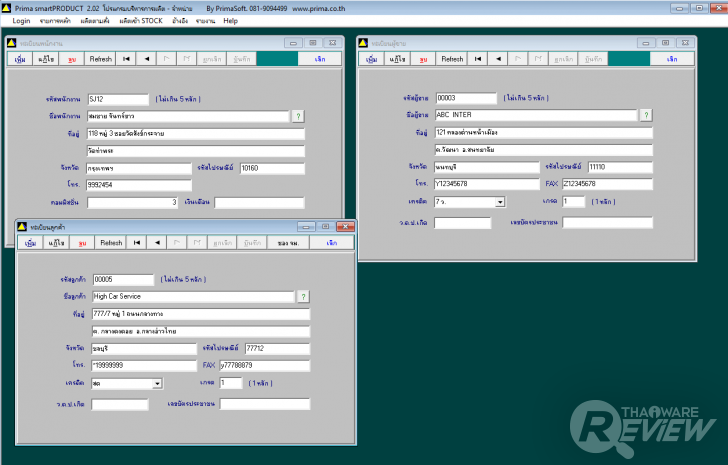Open the ผลิตตามสั่ง menu
This screenshot has width=728, height=465.
tap(95, 21)
